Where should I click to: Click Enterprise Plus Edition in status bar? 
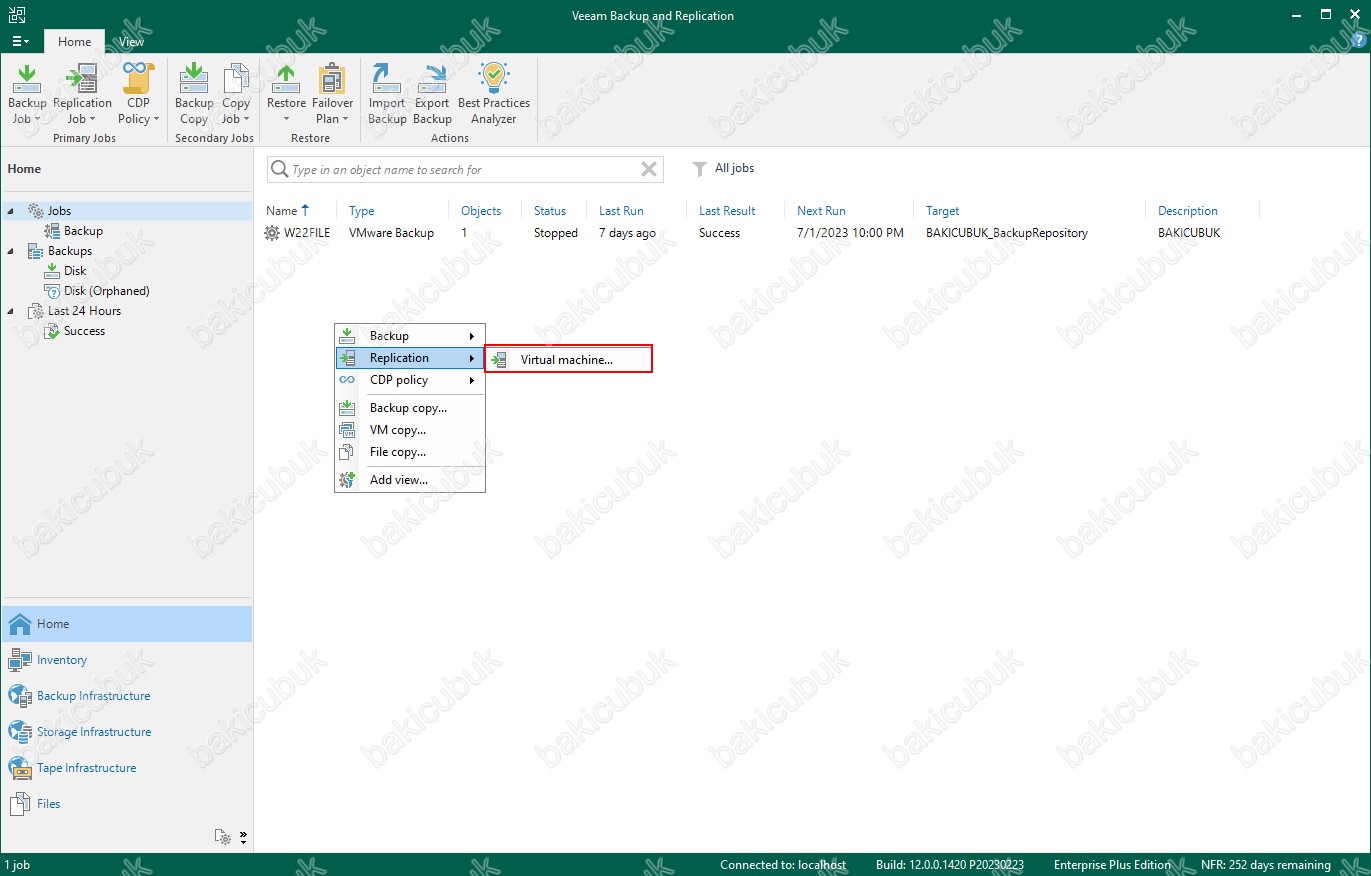coord(1112,865)
